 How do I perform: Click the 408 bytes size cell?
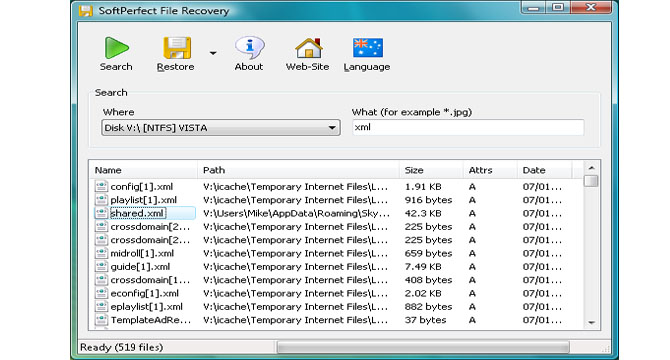[428, 280]
